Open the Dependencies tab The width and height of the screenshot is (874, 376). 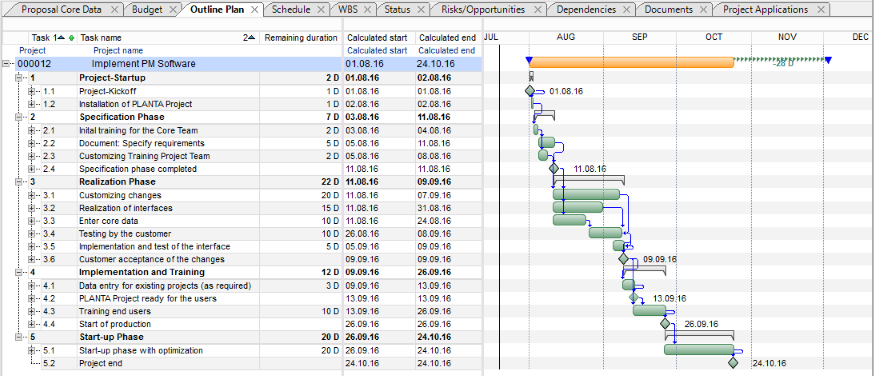click(x=586, y=9)
